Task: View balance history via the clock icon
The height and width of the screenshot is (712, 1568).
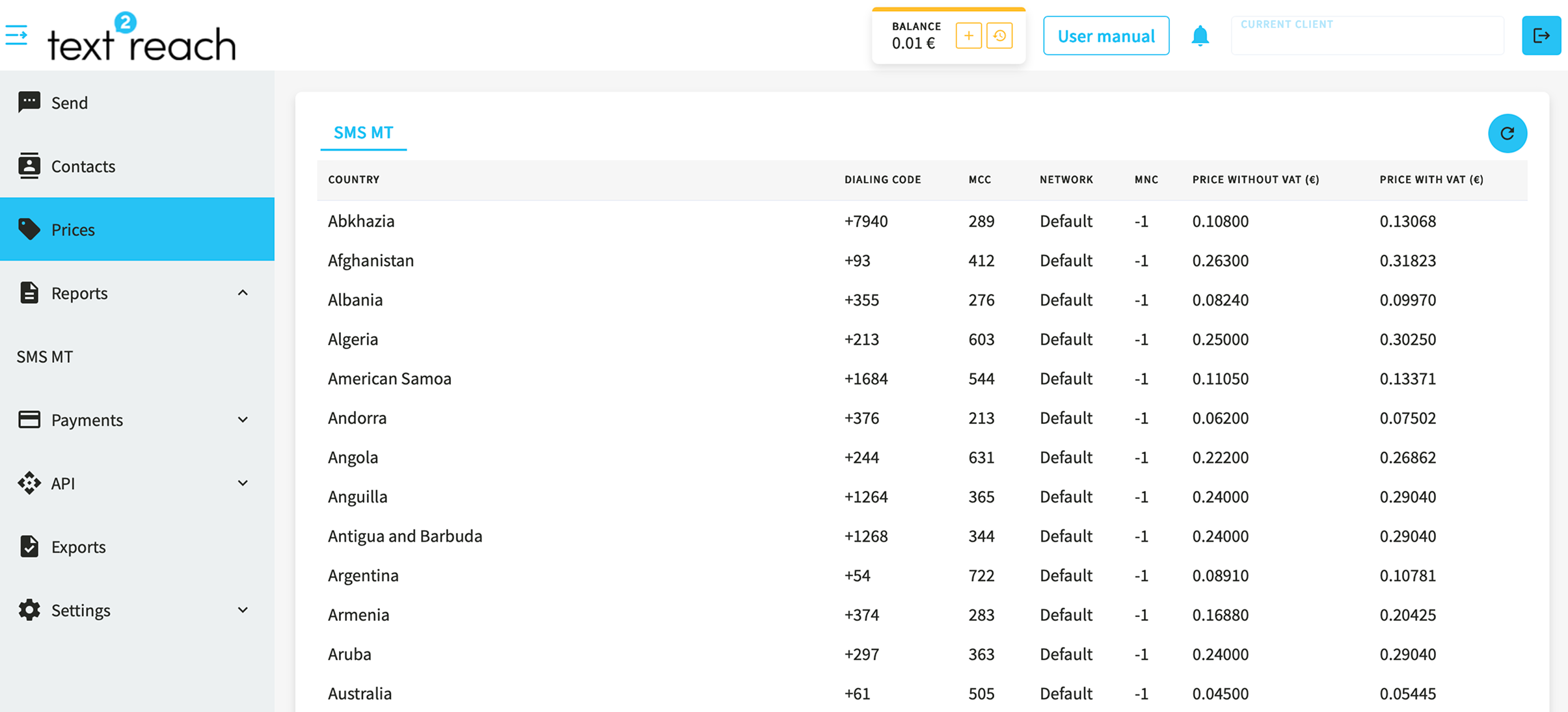Action: (x=1000, y=36)
